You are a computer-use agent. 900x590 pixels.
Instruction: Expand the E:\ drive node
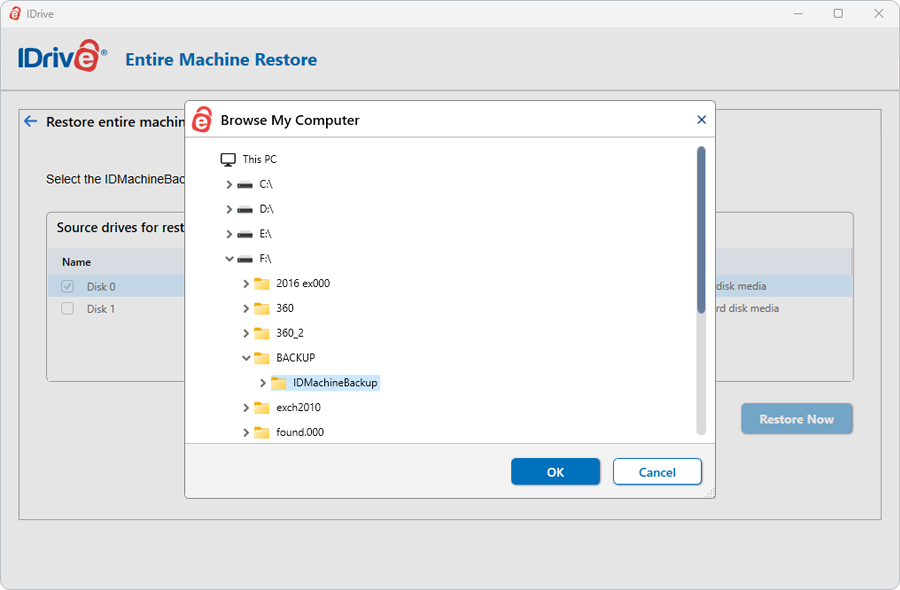[229, 234]
